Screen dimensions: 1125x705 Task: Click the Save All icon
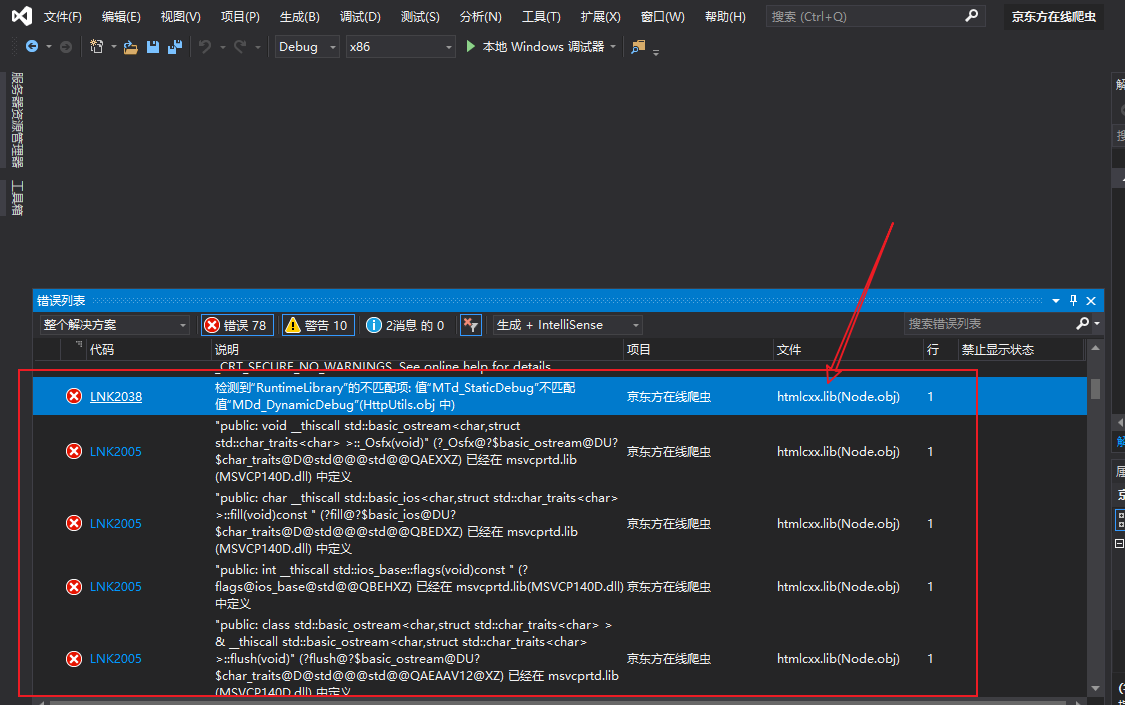pos(174,47)
